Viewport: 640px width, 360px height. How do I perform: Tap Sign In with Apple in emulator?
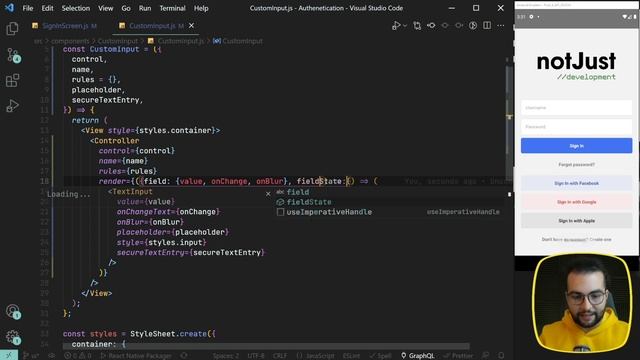pos(576,221)
